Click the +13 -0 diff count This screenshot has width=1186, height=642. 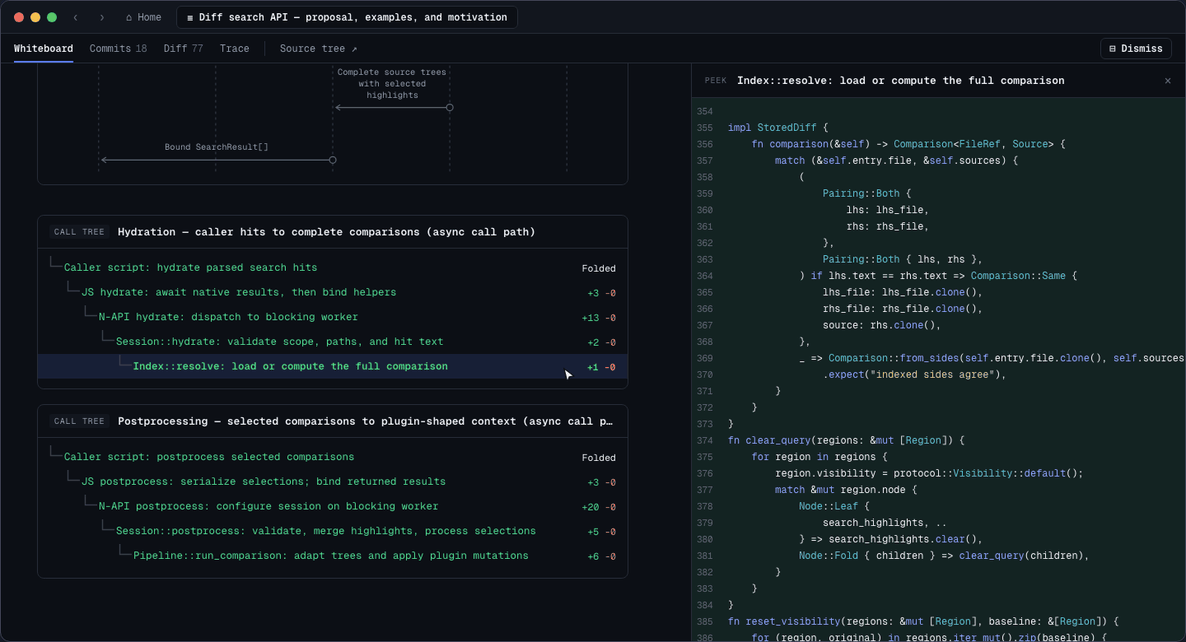tap(598, 318)
